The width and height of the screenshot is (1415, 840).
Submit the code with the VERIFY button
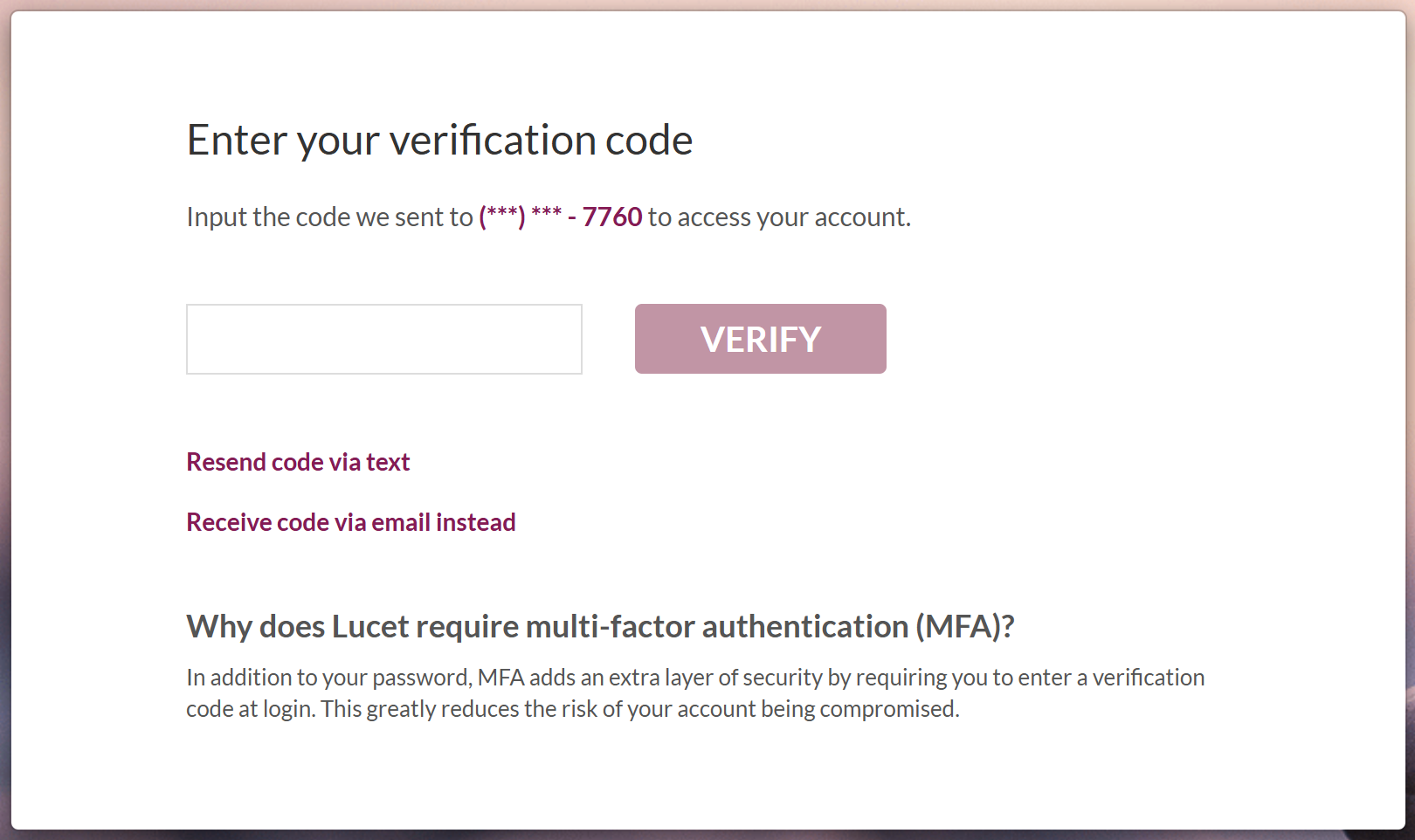click(760, 339)
